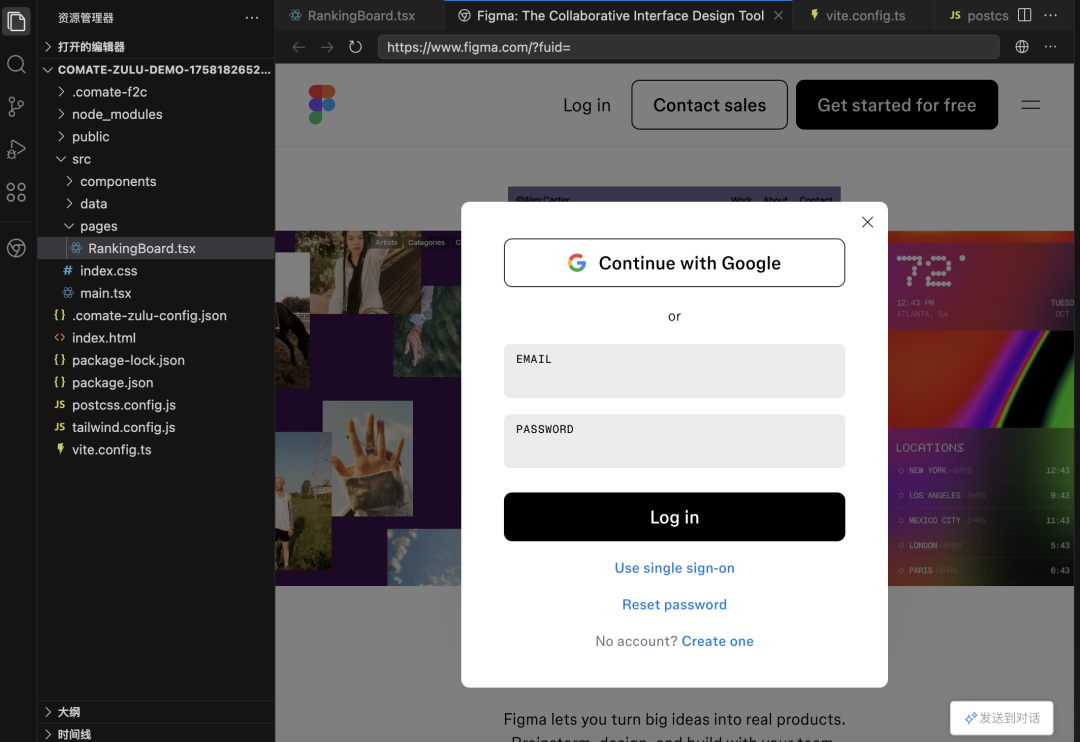Go back in the embedded browser
The image size is (1080, 742).
point(298,47)
